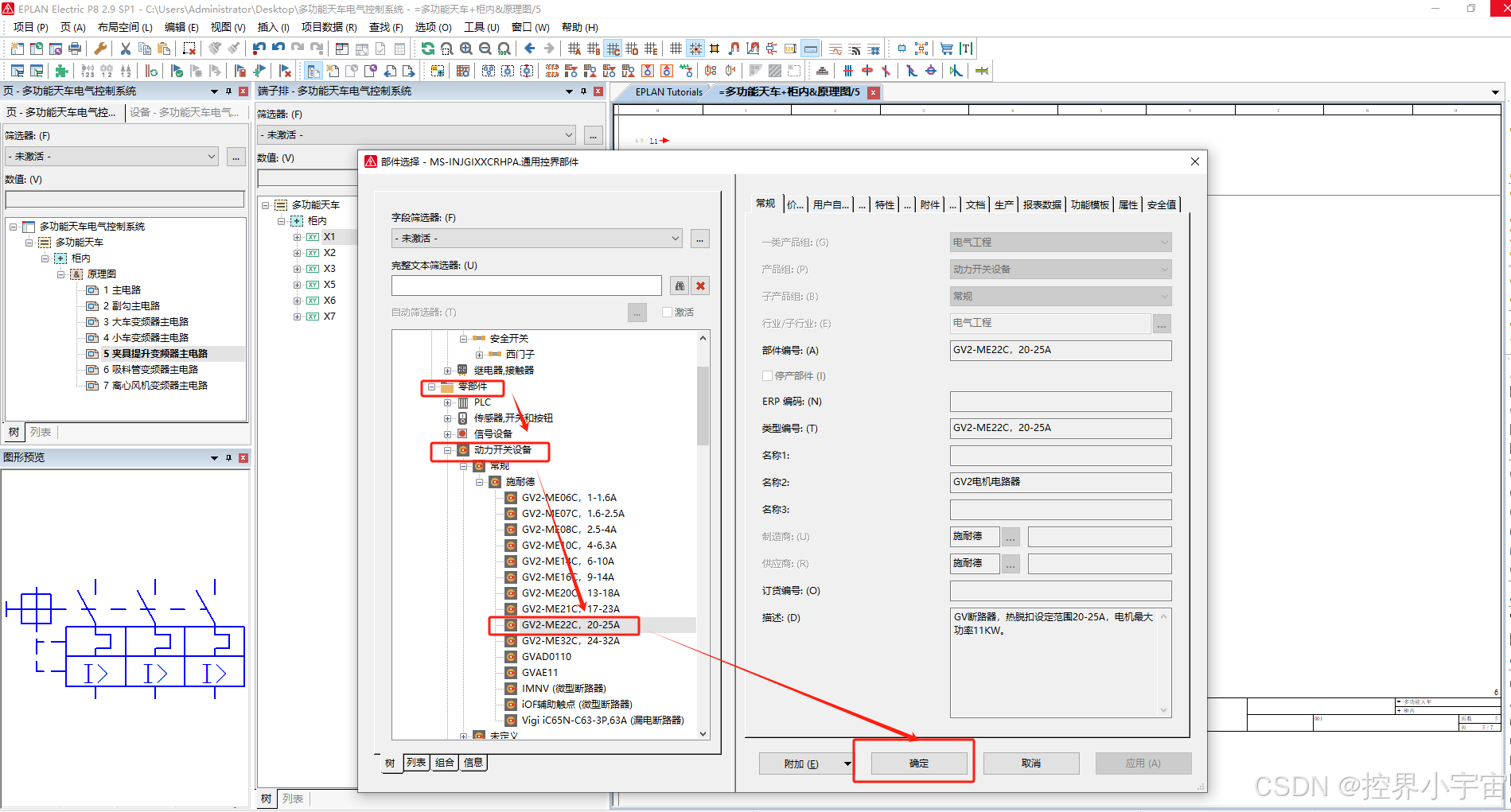Confirm with the 确定 button
1511x812 pixels.
tap(919, 763)
